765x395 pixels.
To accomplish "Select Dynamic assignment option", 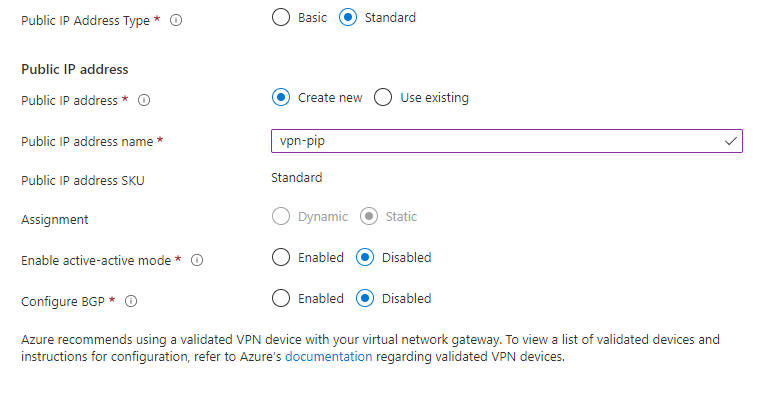I will pos(281,217).
